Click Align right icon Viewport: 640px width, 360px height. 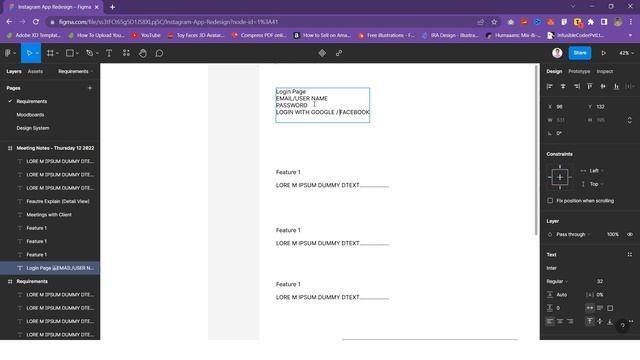pos(576,86)
